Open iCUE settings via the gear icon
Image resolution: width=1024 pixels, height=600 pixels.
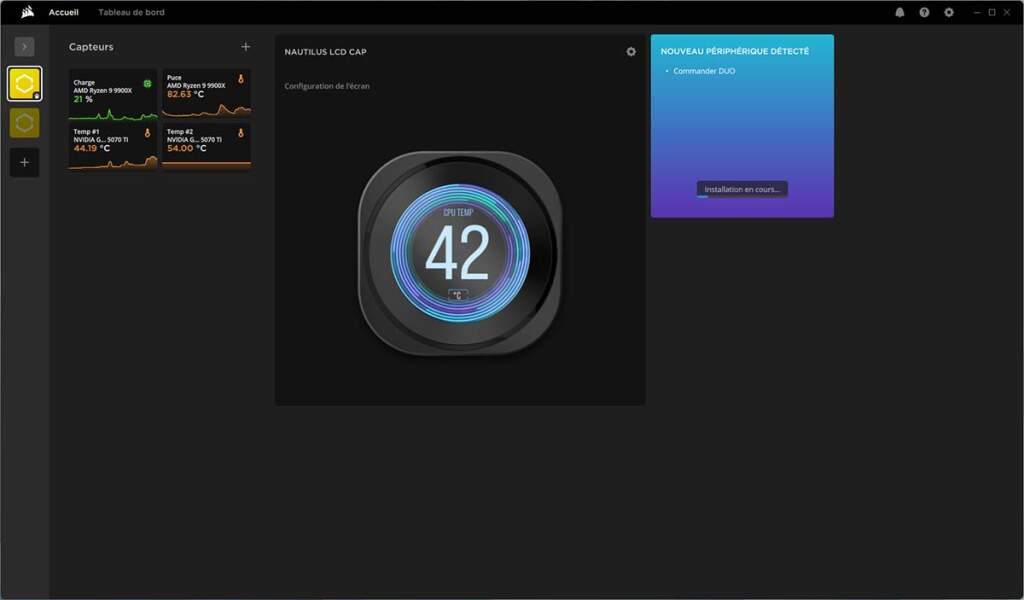coord(947,12)
